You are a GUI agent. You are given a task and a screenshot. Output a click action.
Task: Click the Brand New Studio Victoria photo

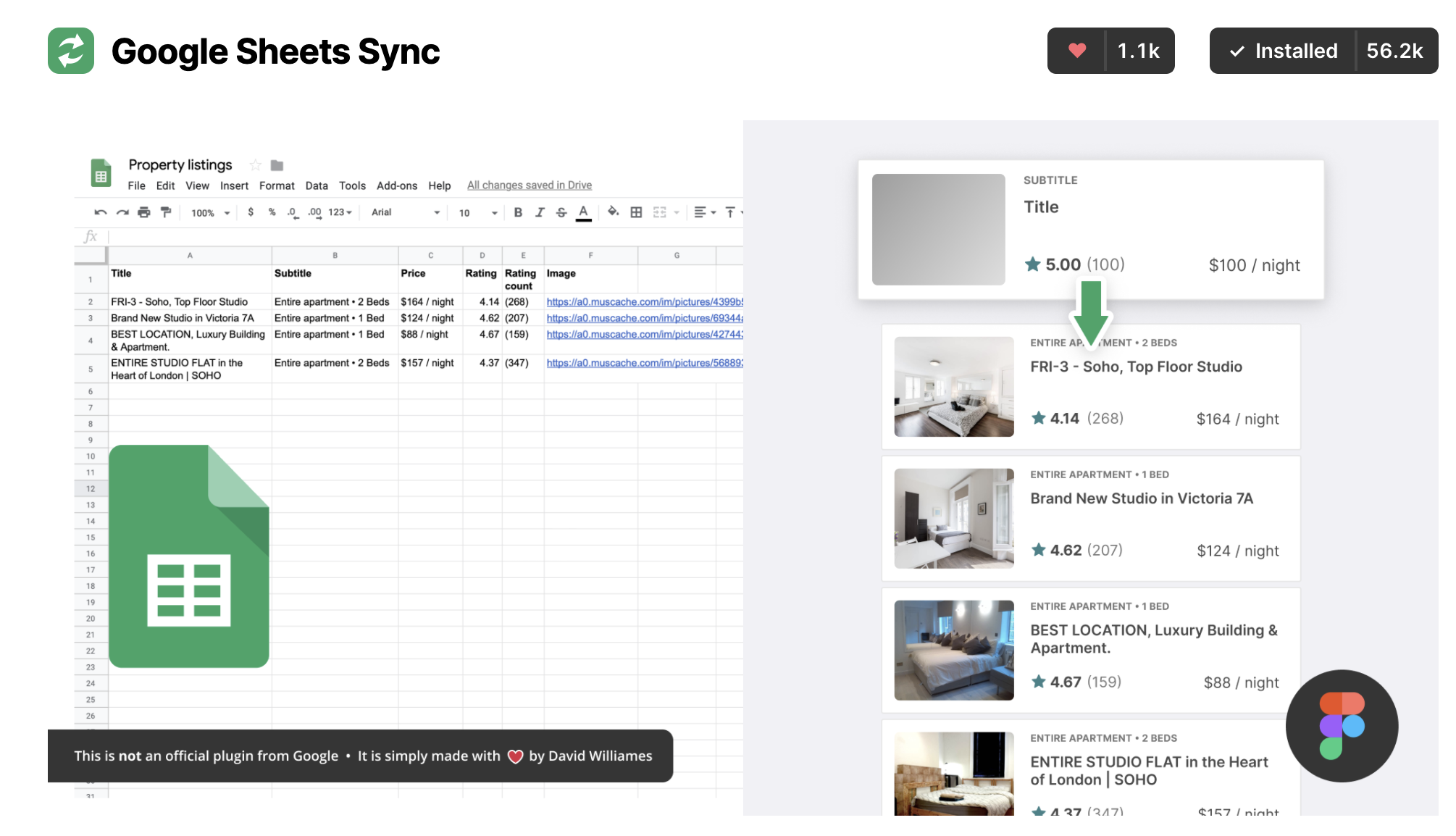954,519
